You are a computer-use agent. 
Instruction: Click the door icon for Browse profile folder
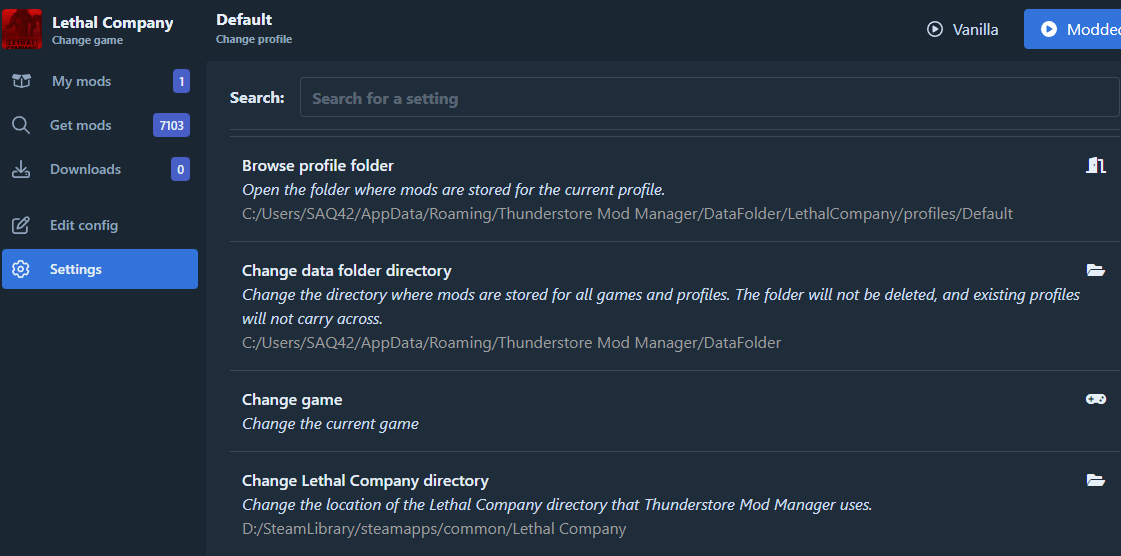1096,166
